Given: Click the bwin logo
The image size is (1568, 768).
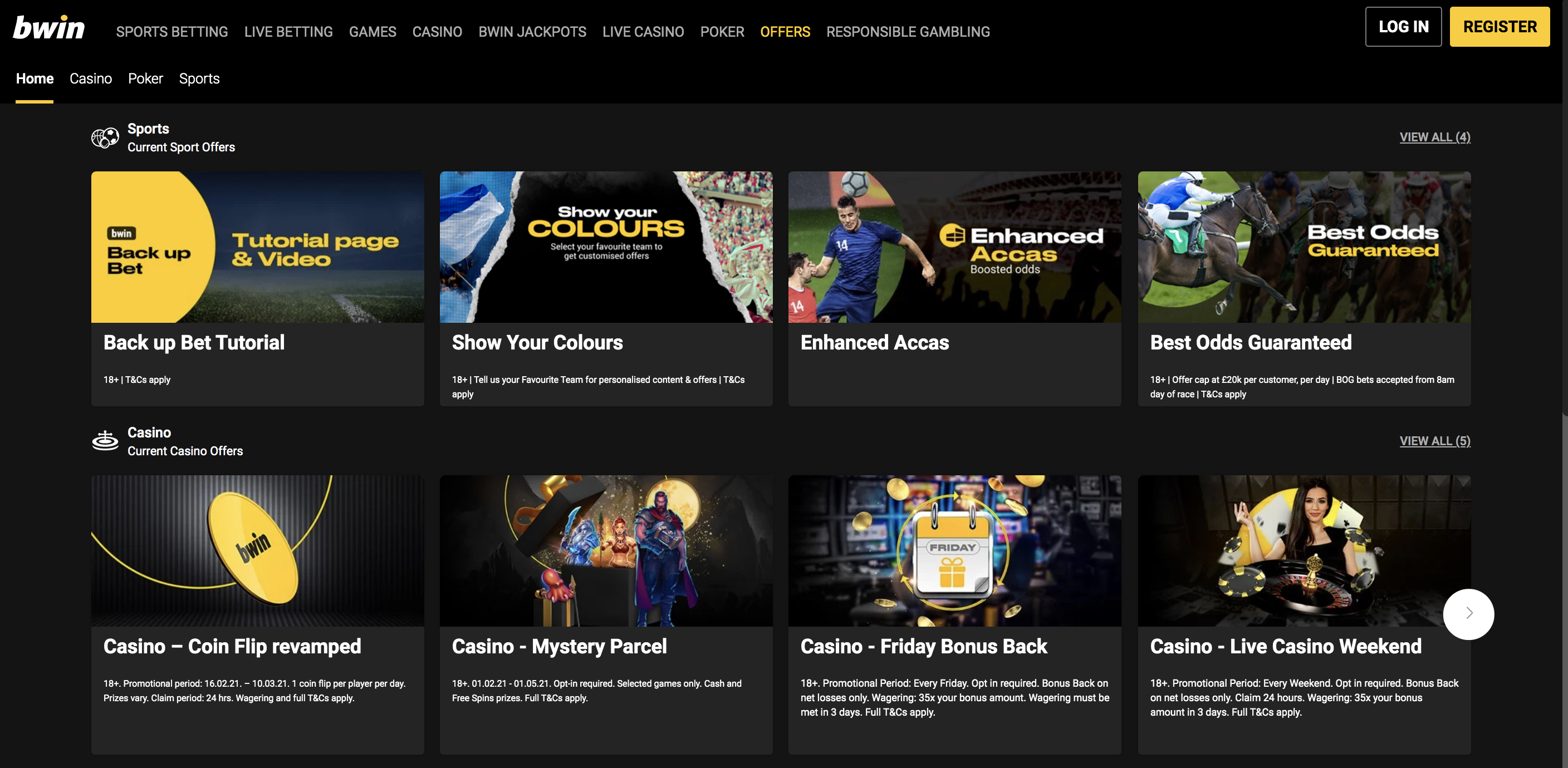Looking at the screenshot, I should [x=48, y=27].
